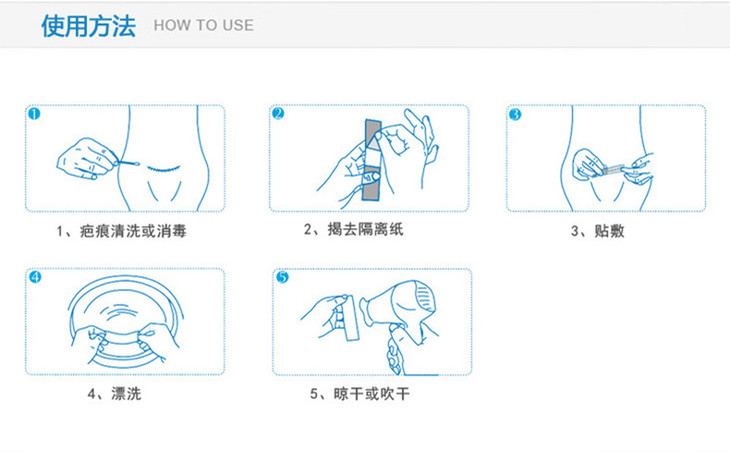Click caption 4、漂洗
730x452 pixels.
(x=115, y=394)
